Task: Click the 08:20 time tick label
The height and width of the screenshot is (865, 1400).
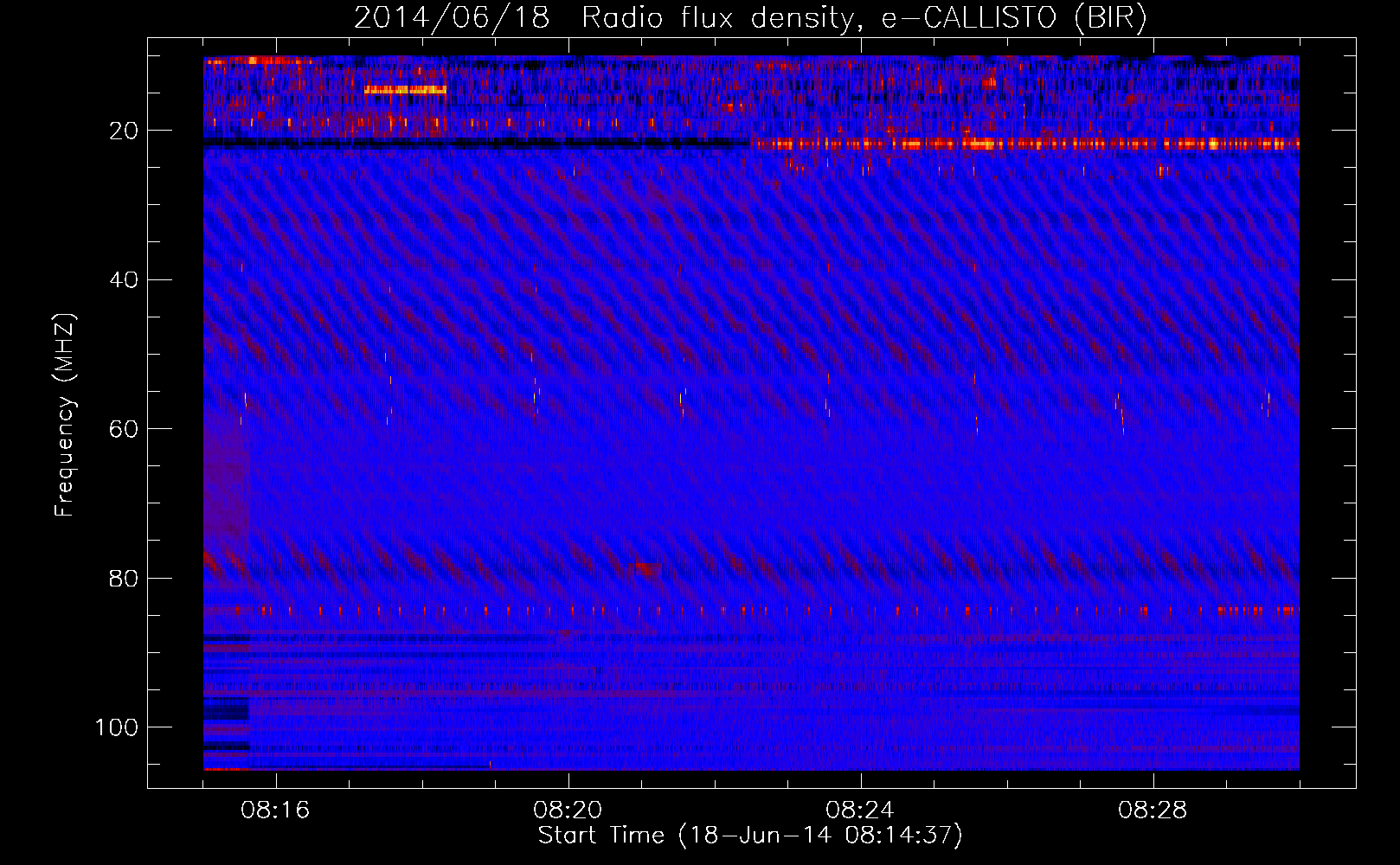Action: click(x=568, y=811)
